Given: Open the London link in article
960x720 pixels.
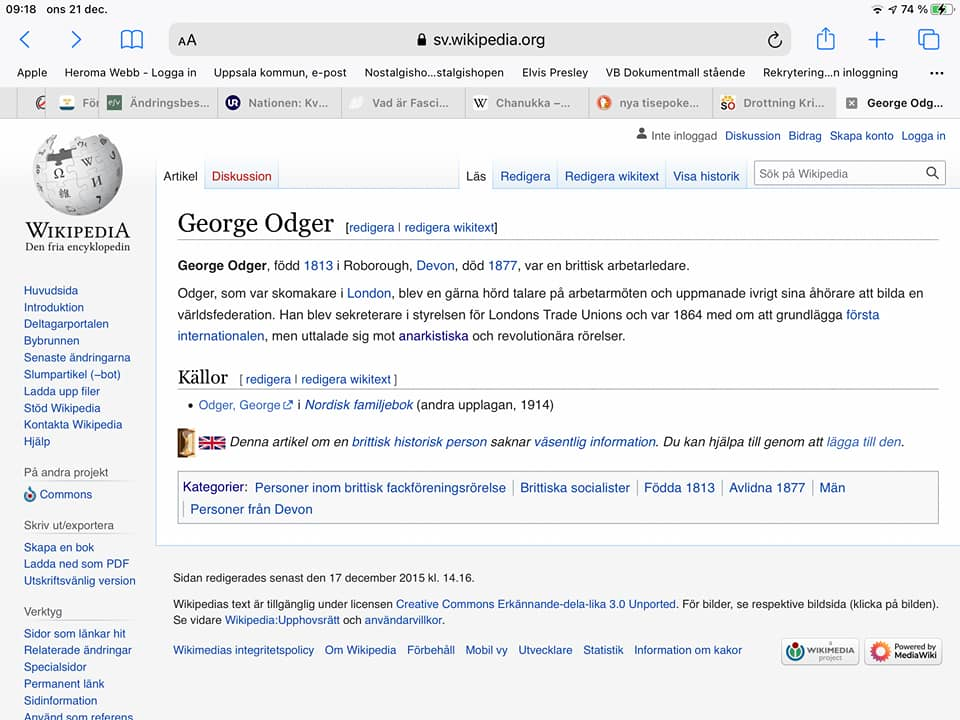Looking at the screenshot, I should tap(369, 293).
